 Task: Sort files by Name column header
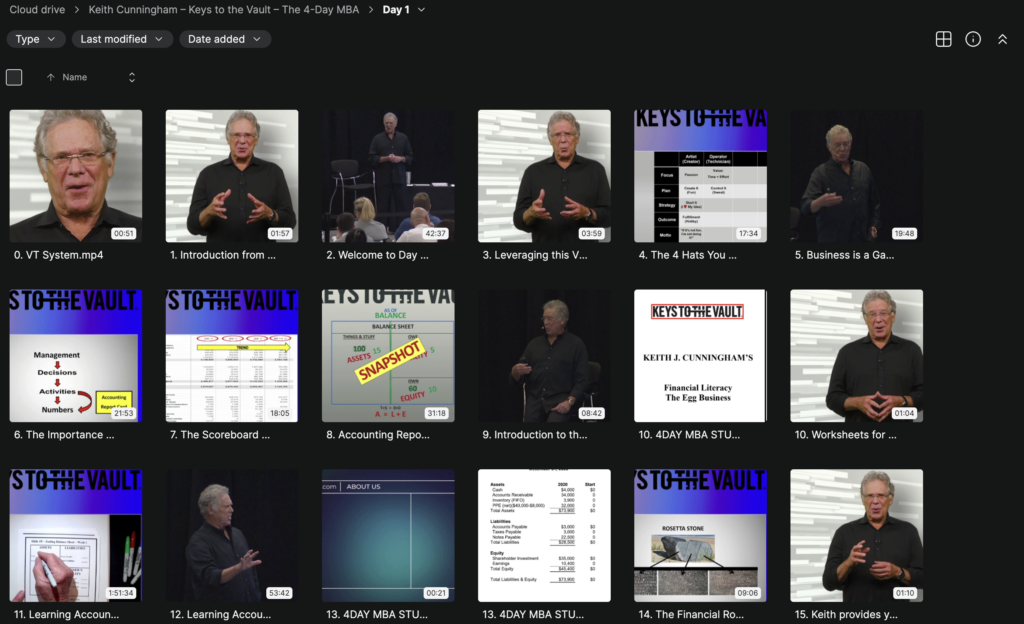tap(75, 77)
